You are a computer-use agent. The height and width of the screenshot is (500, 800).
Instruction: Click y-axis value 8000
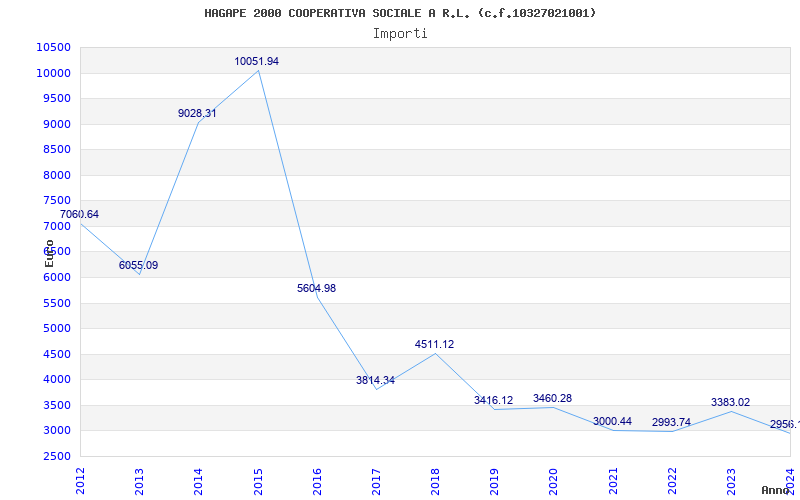pyautogui.click(x=56, y=175)
